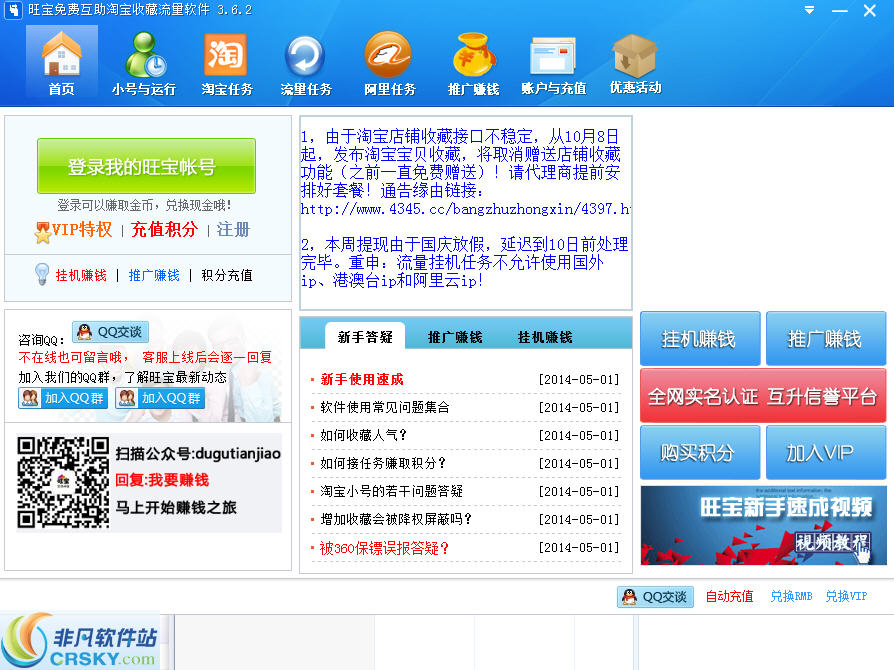Open the 首页 home icon
The width and height of the screenshot is (894, 670).
62,63
